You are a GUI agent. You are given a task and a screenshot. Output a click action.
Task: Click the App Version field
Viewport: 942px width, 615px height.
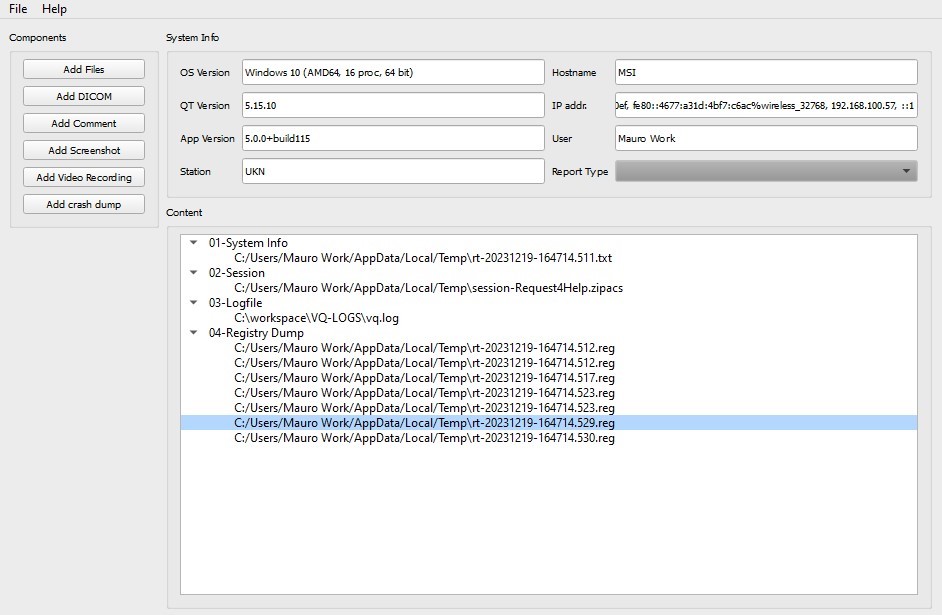393,139
